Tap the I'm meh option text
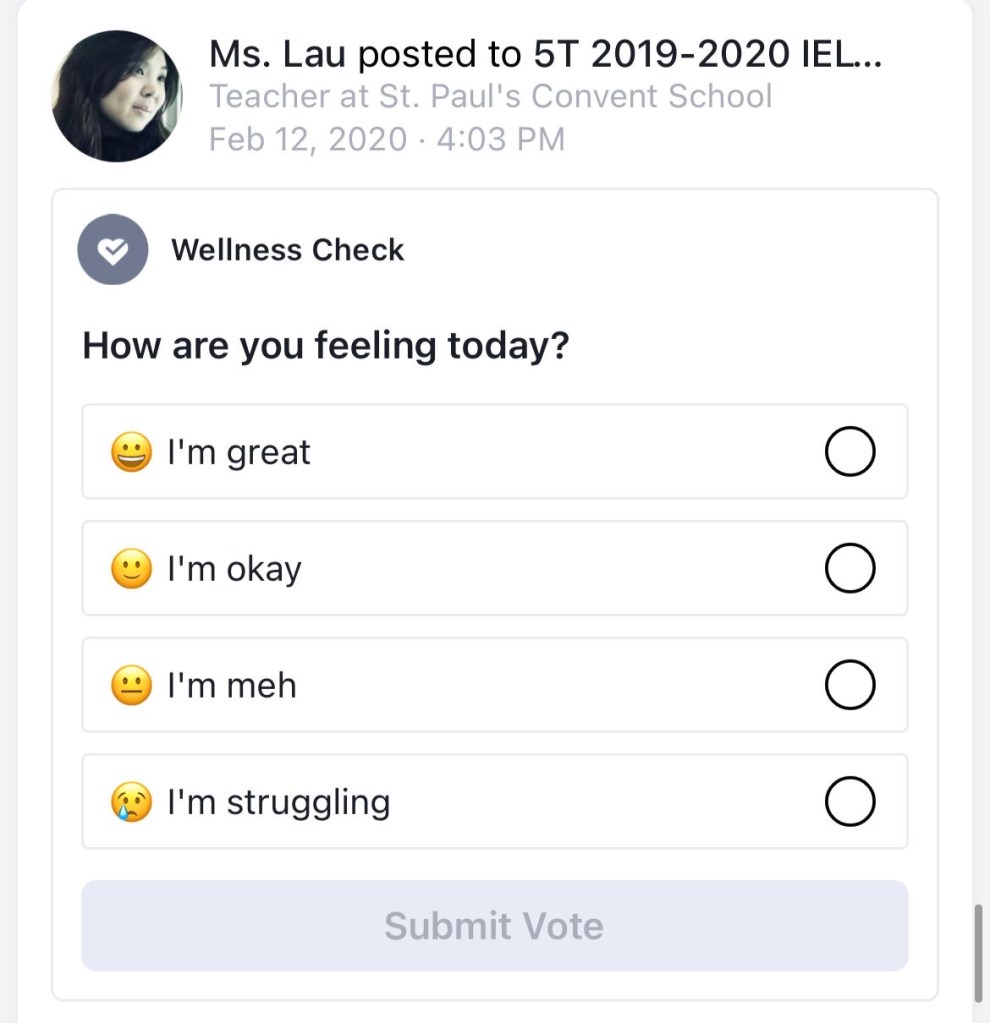This screenshot has width=990, height=1023. click(232, 686)
